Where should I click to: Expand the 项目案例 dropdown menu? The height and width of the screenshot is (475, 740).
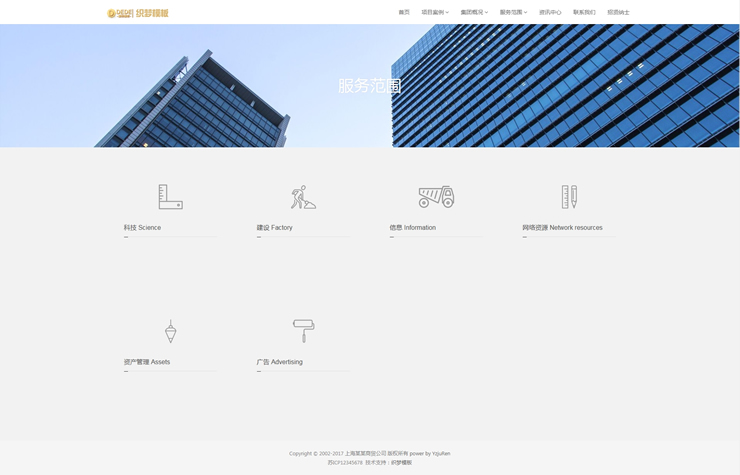[x=434, y=13]
